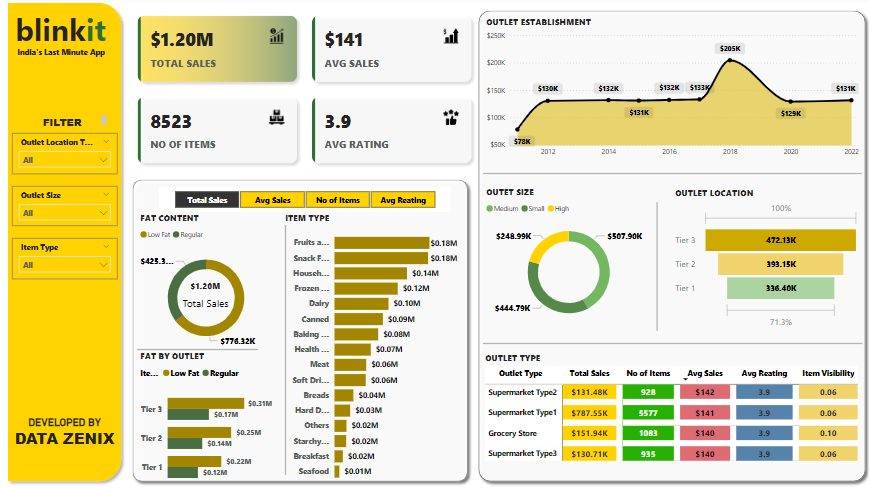The width and height of the screenshot is (869, 488).
Task: Click Low Fat legend in Fat By Outlet
Action: [x=181, y=373]
